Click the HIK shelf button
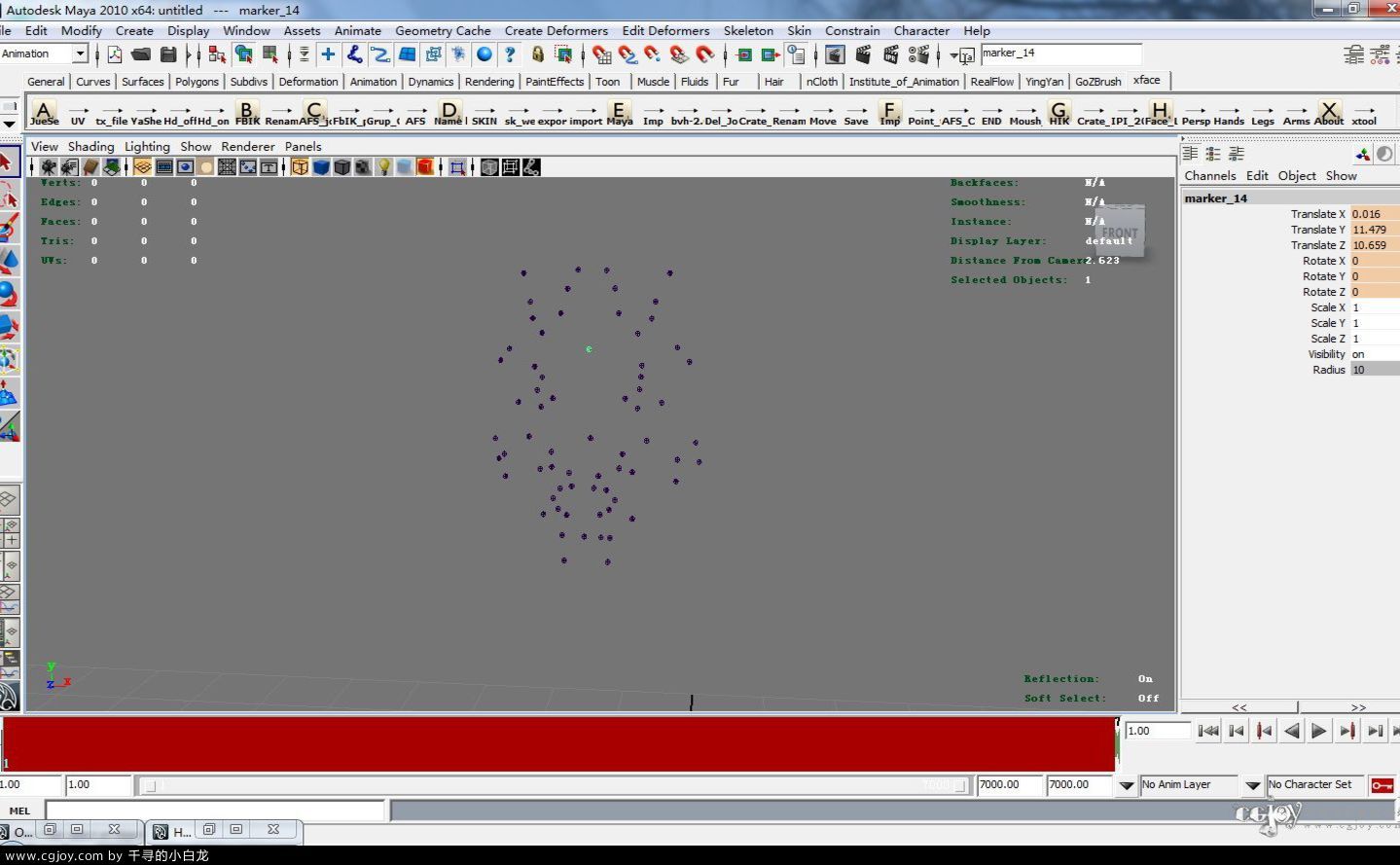Viewport: 1400px width, 865px height. [x=1059, y=113]
